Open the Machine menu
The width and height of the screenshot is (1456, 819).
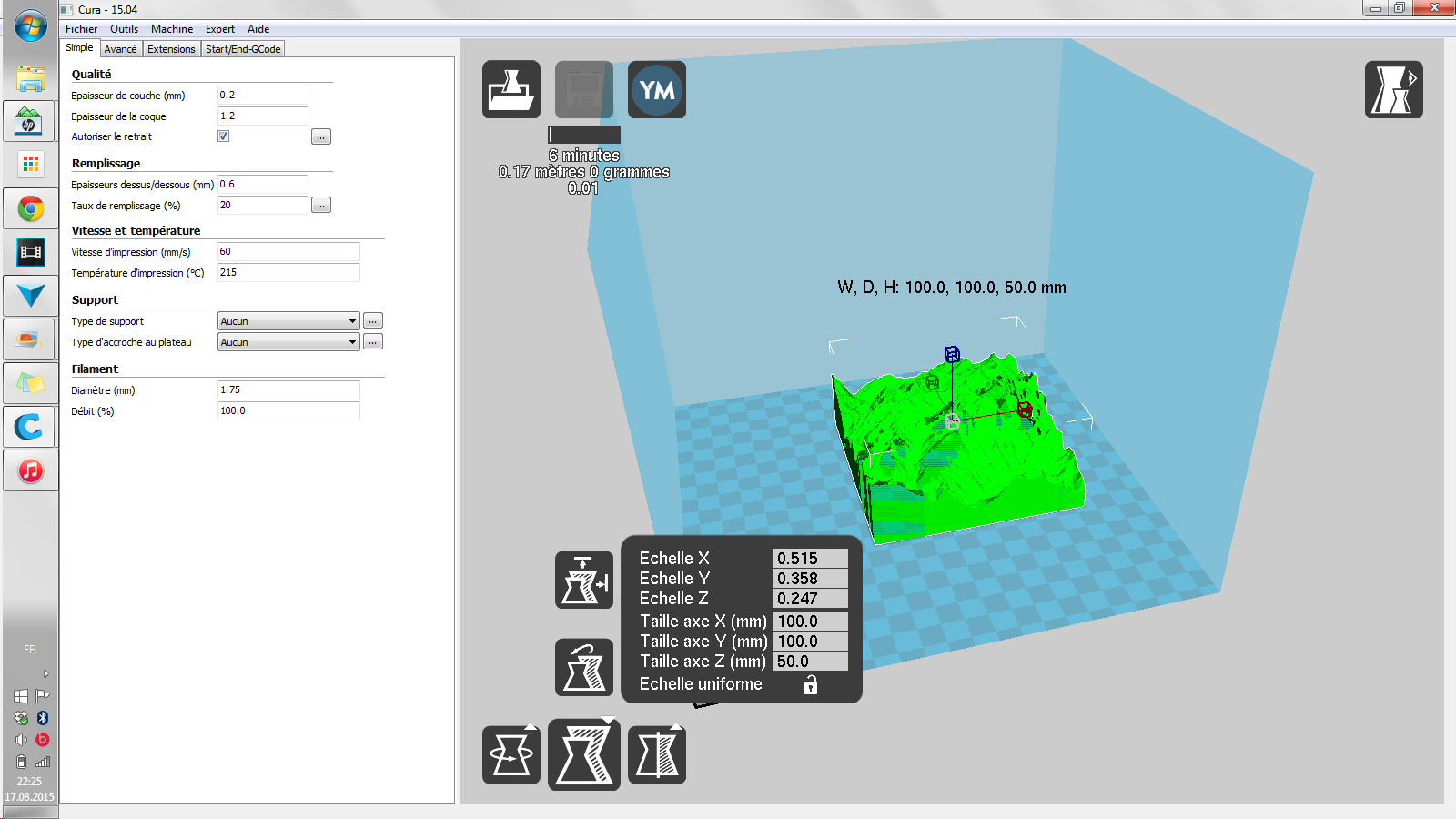tap(171, 29)
